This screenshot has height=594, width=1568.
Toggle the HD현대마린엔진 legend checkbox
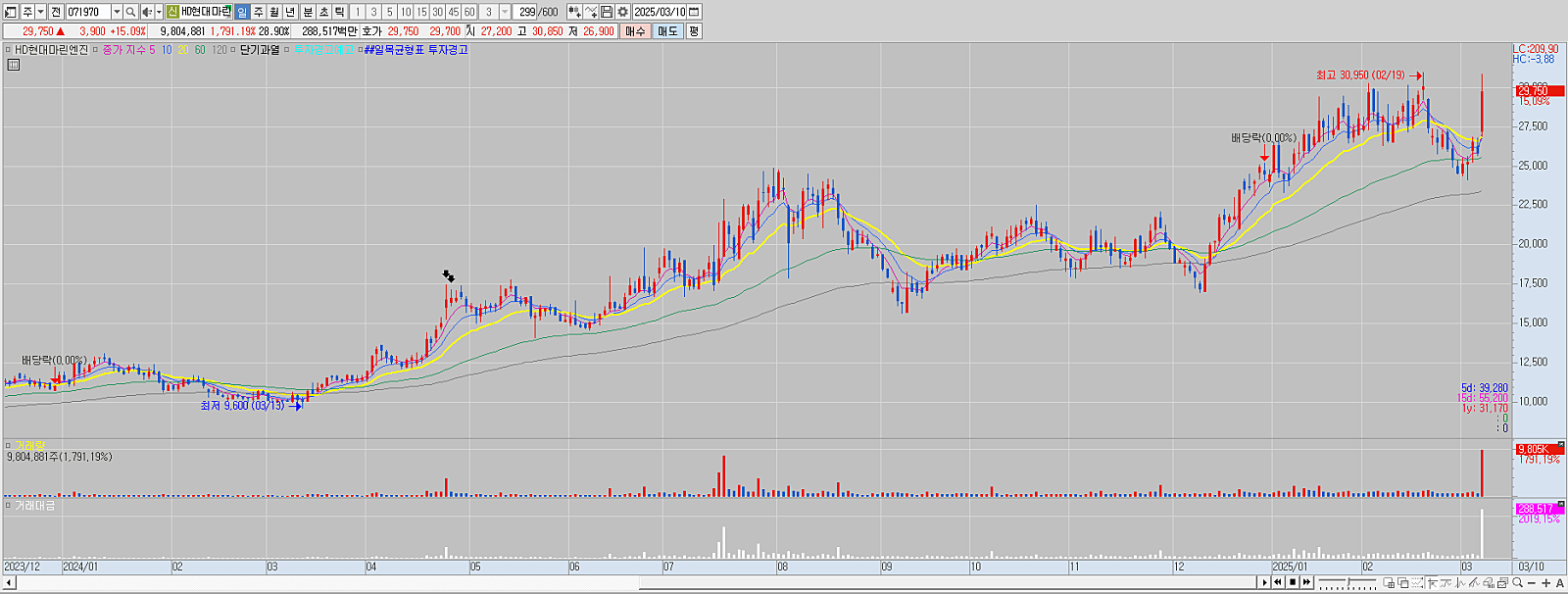(x=8, y=50)
